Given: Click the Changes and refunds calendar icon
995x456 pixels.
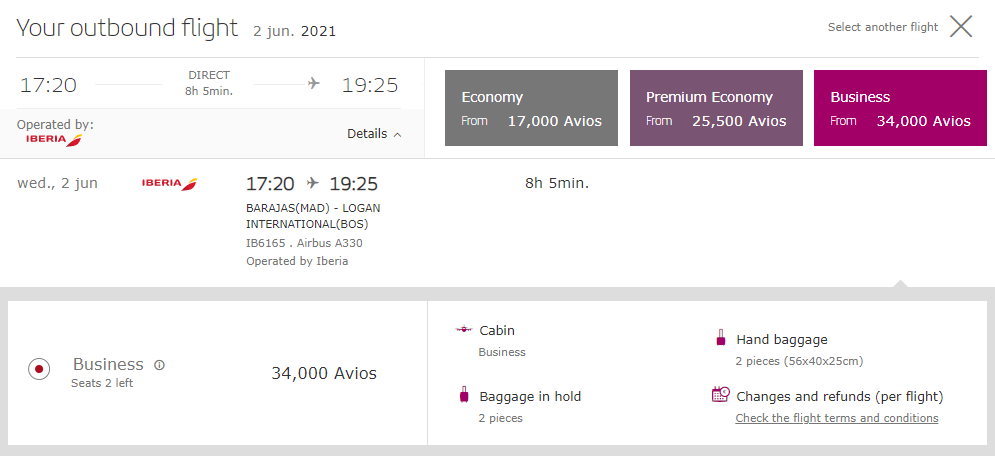Looking at the screenshot, I should tap(721, 394).
